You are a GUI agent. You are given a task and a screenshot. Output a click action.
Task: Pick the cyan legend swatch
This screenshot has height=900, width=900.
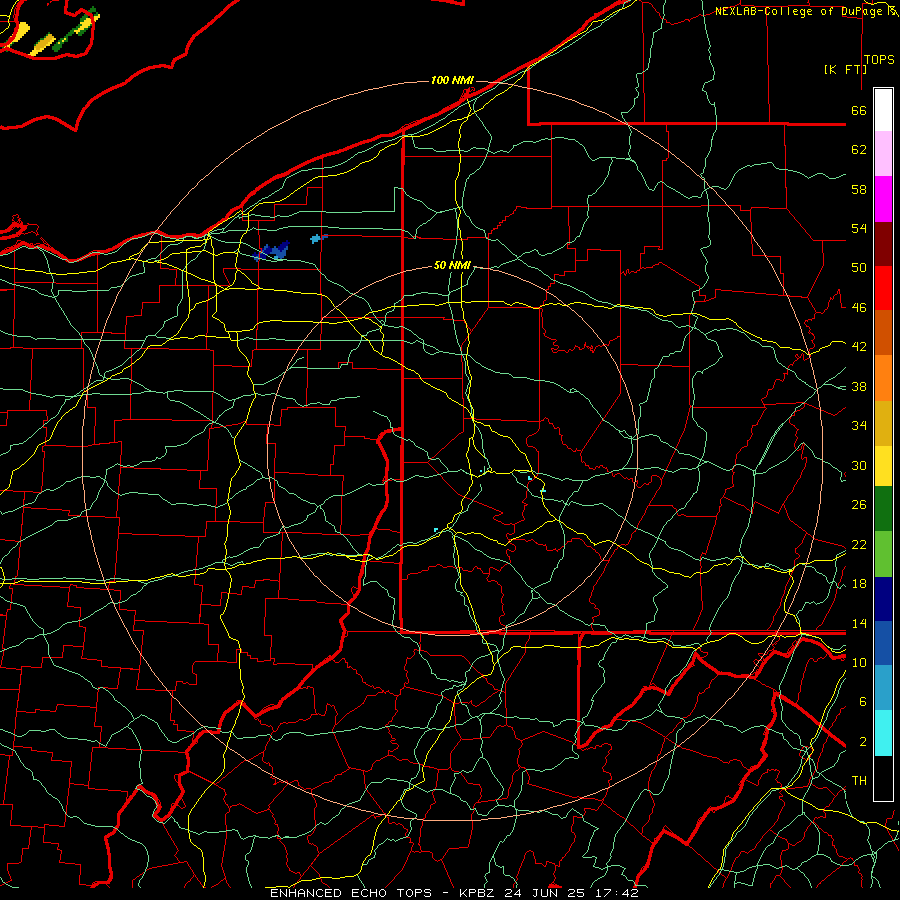click(883, 733)
